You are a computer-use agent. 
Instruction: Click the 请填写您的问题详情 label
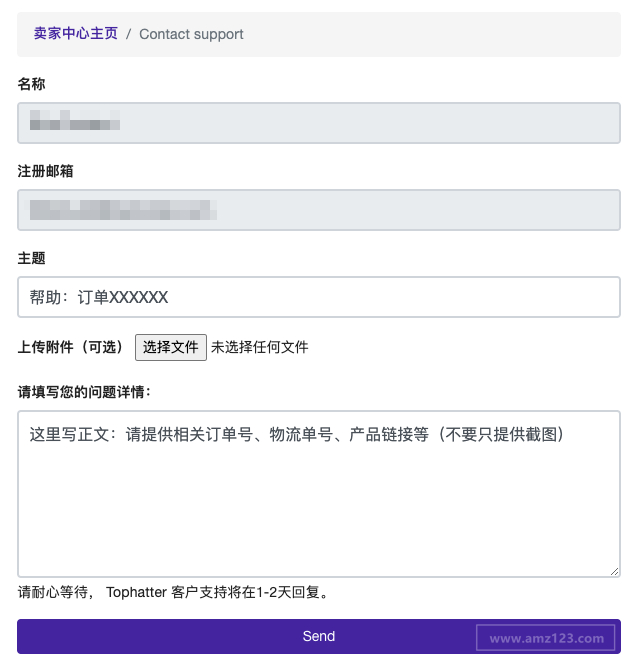click(84, 392)
